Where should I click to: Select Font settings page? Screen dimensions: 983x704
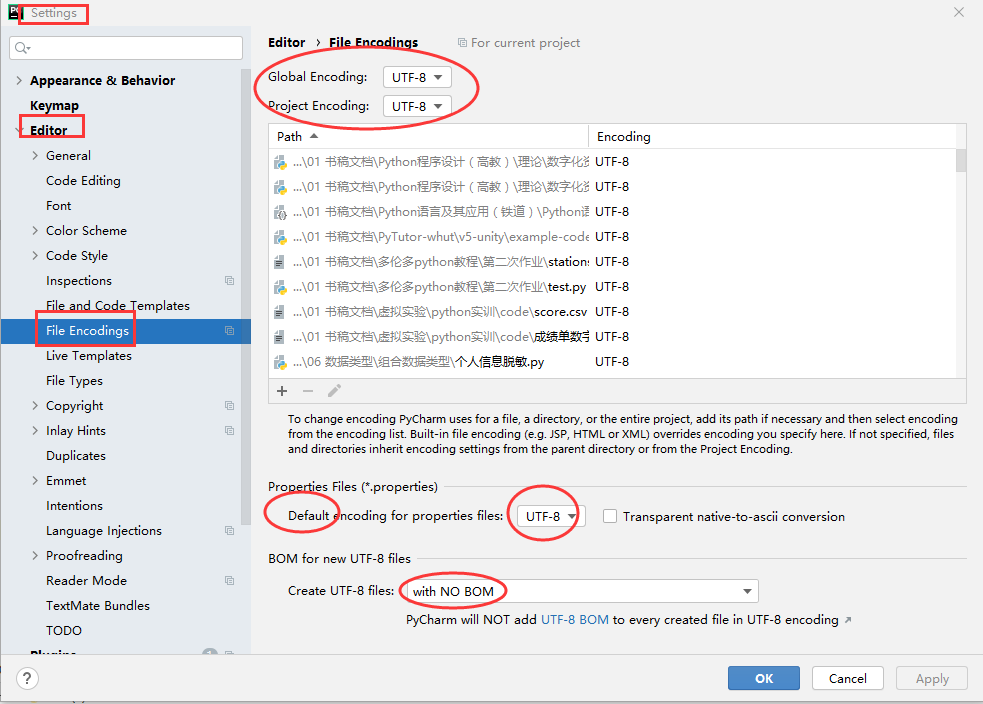pos(58,206)
